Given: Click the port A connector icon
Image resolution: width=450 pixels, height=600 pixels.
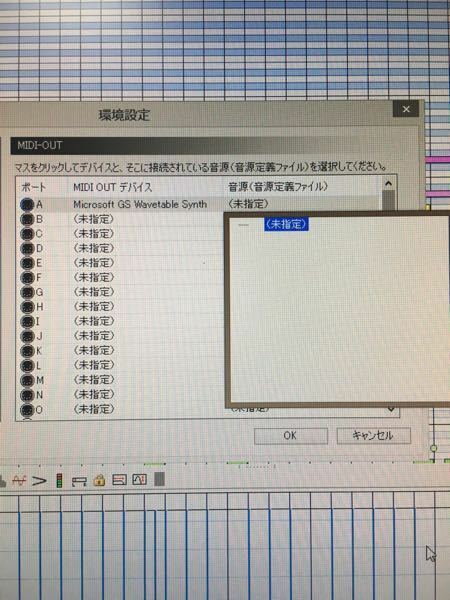Looking at the screenshot, I should (27, 205).
